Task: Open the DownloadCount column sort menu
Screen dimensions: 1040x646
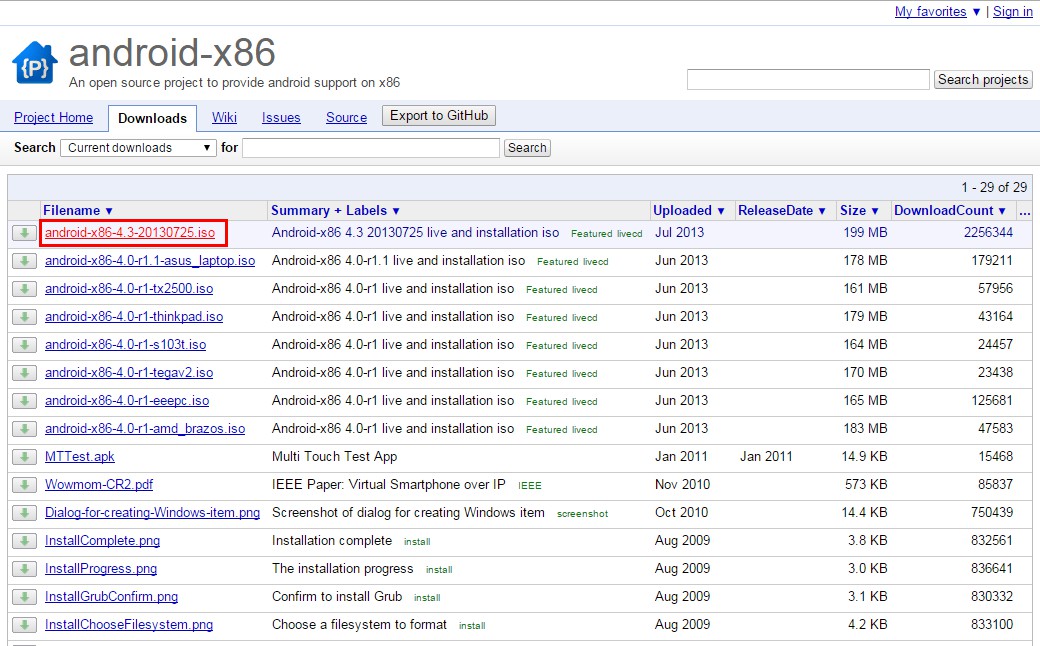Action: [x=950, y=211]
